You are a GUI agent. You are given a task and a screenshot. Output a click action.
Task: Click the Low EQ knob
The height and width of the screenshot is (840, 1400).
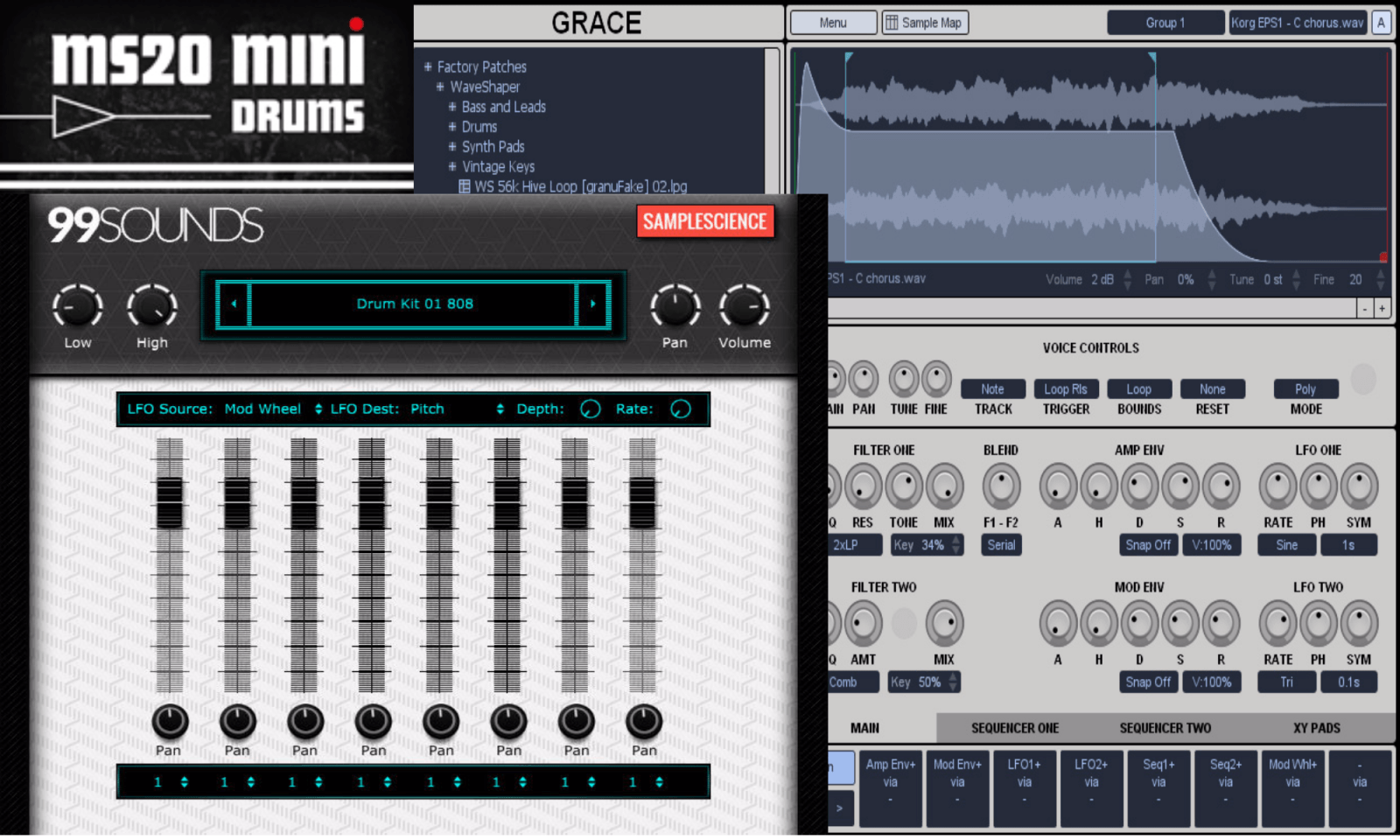point(78,307)
